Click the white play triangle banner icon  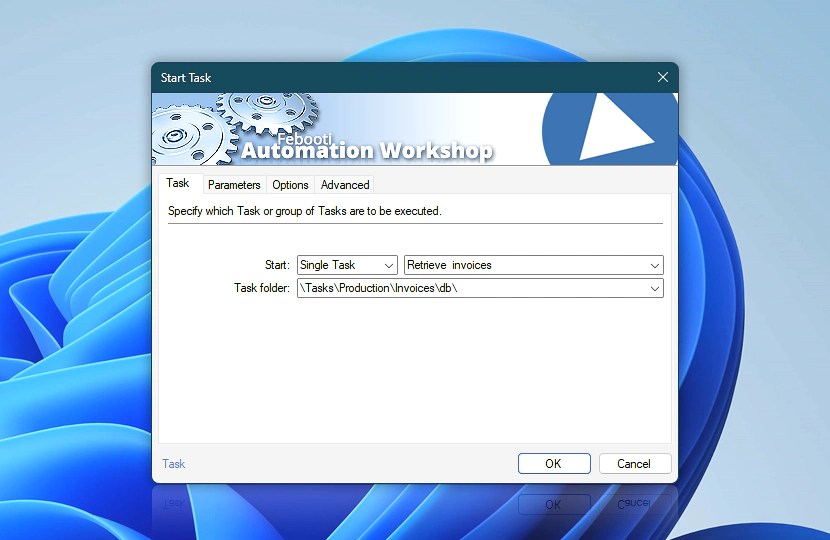coord(616,128)
